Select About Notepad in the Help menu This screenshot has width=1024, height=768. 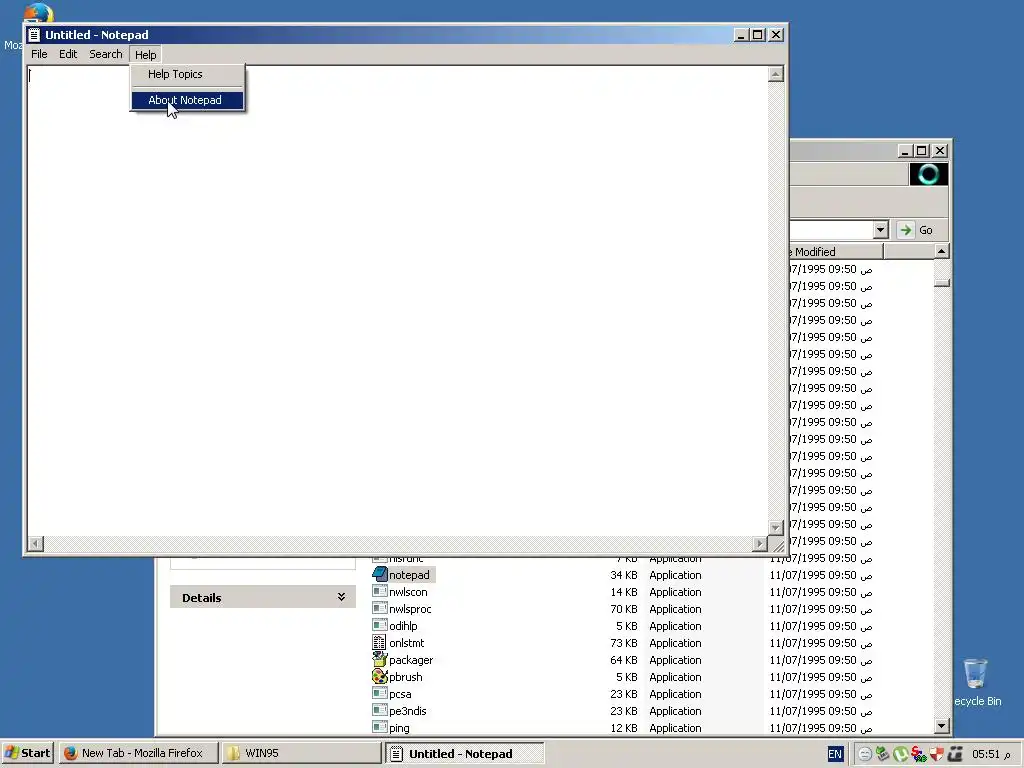tap(187, 100)
